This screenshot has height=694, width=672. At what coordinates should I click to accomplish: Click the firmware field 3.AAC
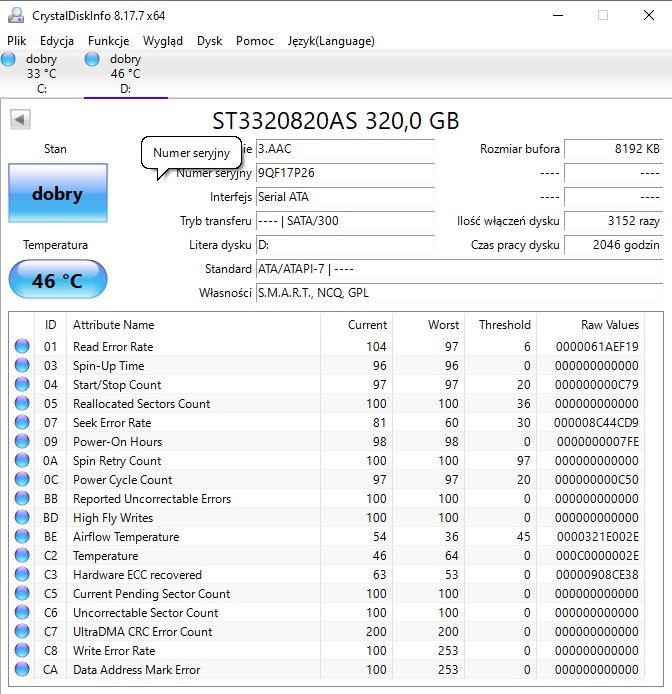pos(345,149)
